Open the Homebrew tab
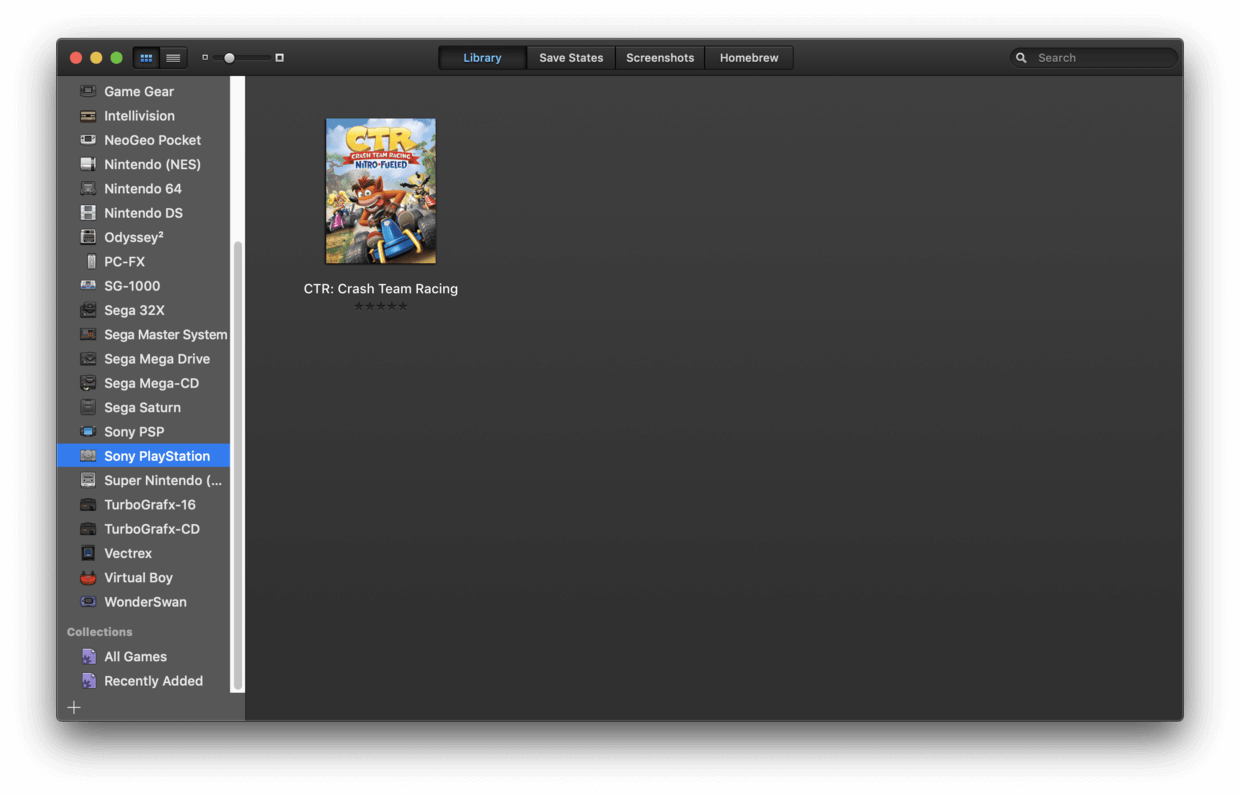Image resolution: width=1240 pixels, height=796 pixels. [749, 58]
